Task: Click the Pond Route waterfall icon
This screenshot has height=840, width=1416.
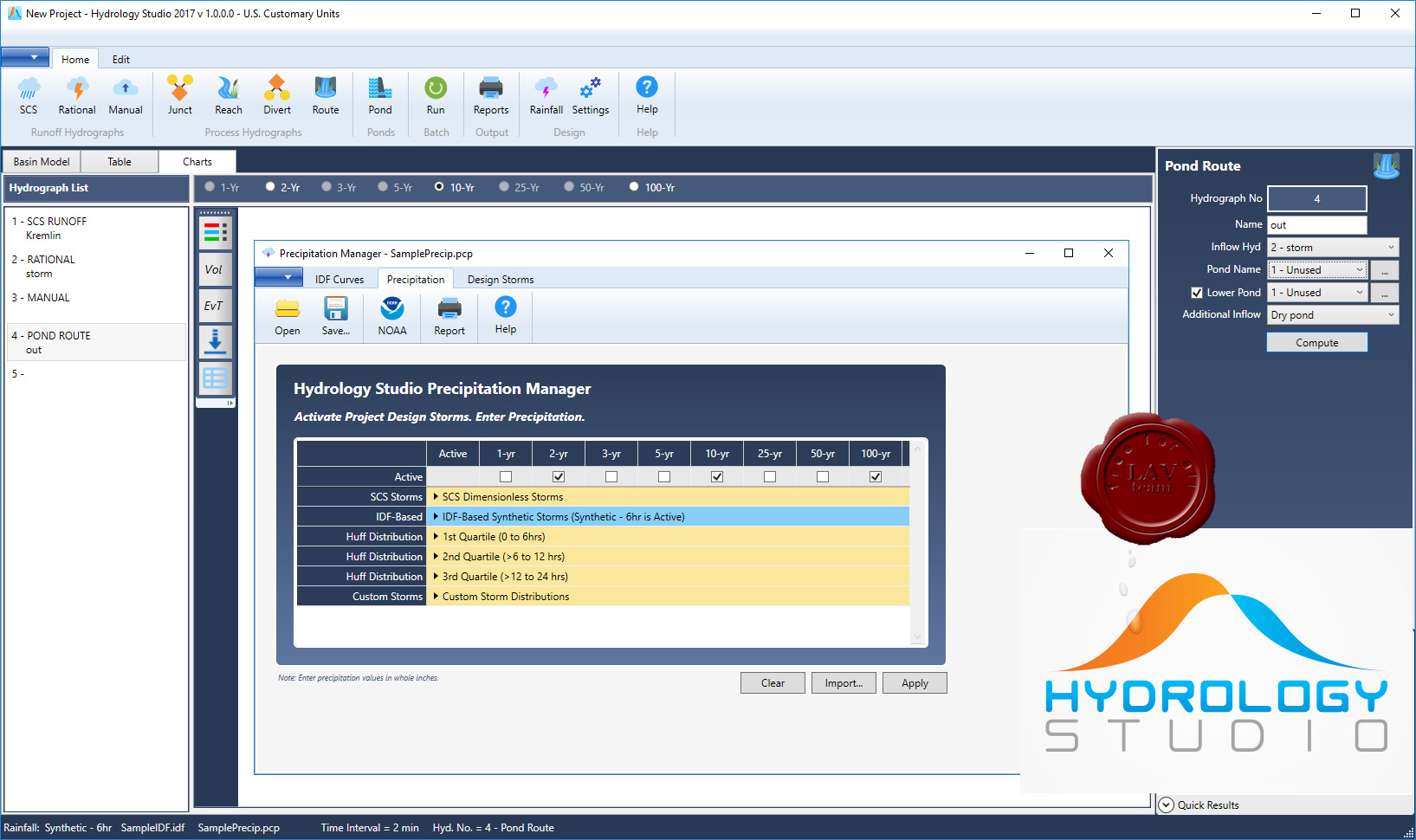Action: pyautogui.click(x=1387, y=165)
